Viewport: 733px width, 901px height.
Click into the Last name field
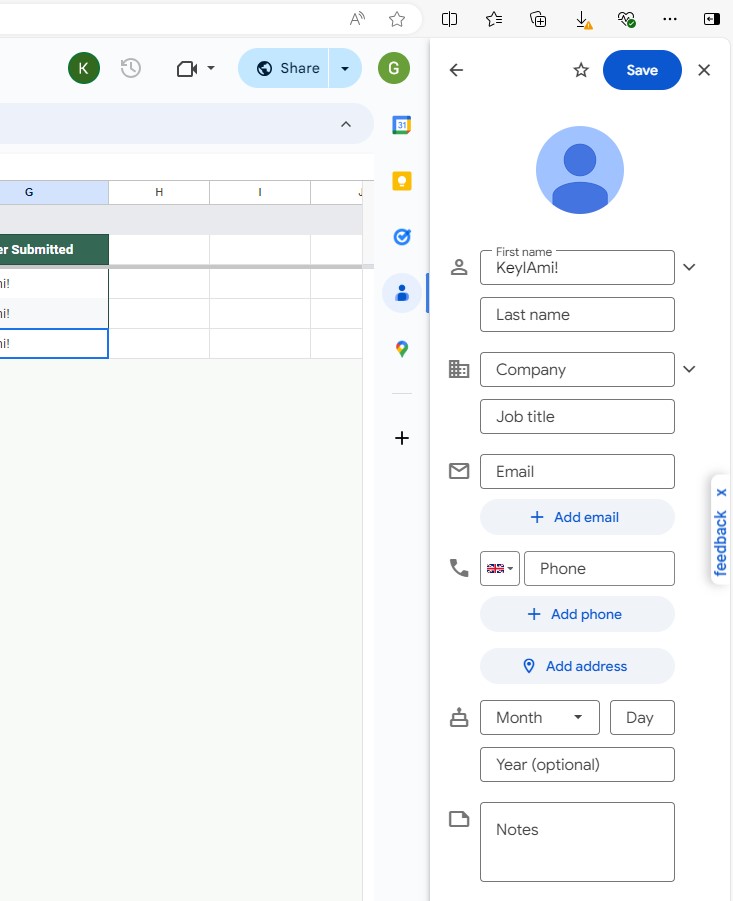click(x=577, y=314)
